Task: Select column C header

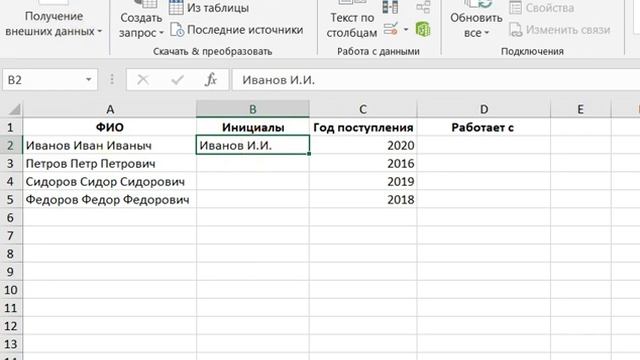Action: point(363,109)
